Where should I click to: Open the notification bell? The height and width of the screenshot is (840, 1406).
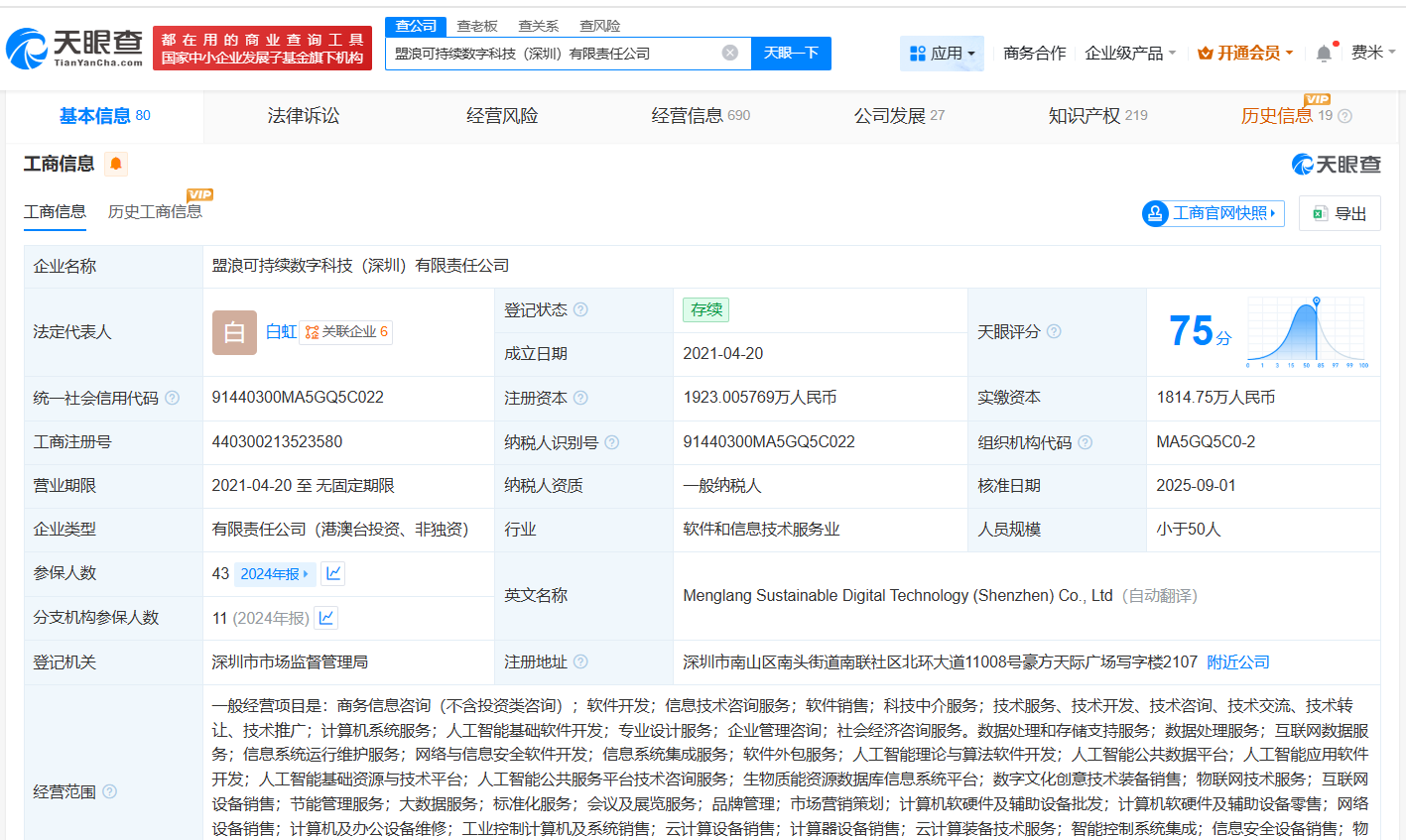pyautogui.click(x=1324, y=54)
